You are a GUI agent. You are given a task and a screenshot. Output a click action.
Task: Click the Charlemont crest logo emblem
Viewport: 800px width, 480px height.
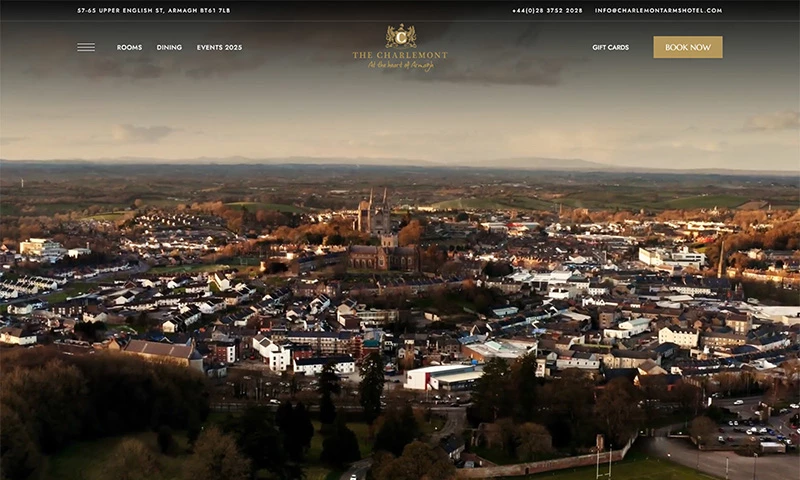(400, 35)
